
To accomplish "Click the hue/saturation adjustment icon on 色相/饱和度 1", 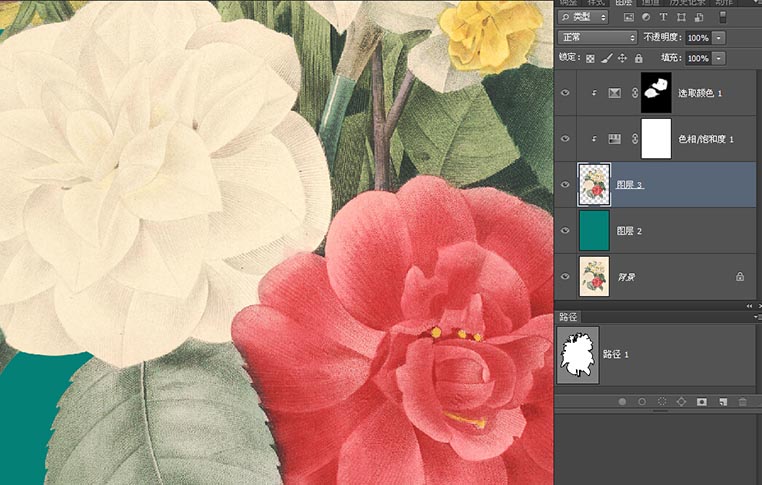I will click(x=614, y=139).
